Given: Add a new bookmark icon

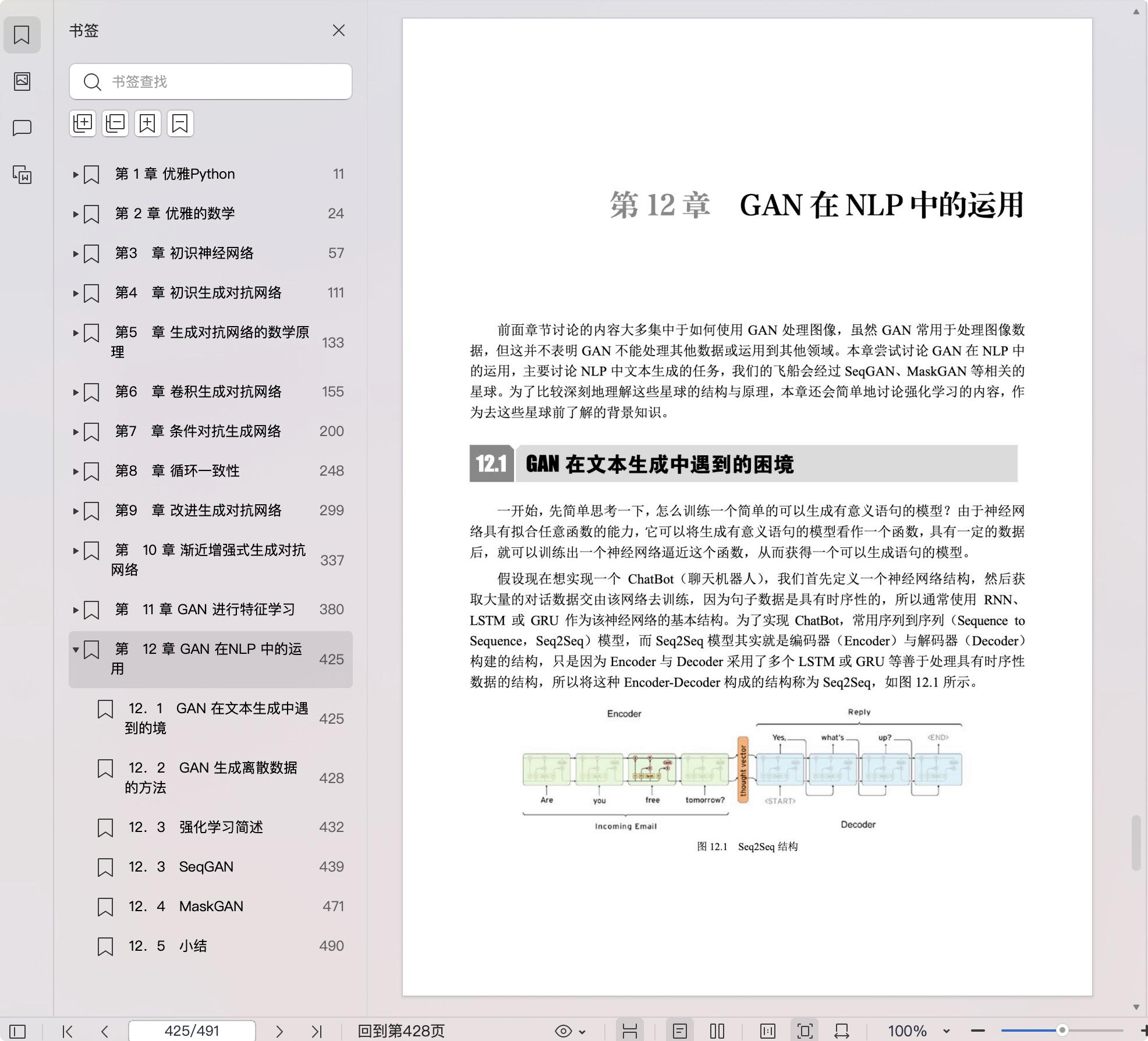Looking at the screenshot, I should point(148,123).
